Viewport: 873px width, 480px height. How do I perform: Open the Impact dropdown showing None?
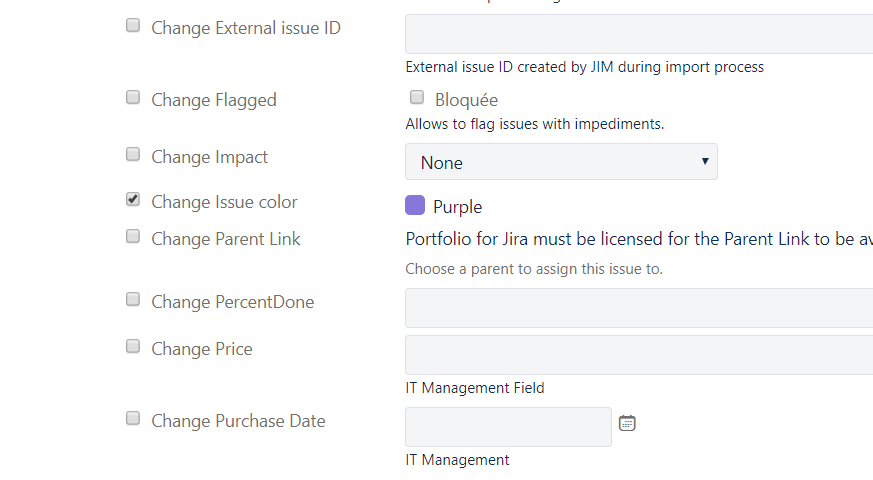click(x=561, y=162)
